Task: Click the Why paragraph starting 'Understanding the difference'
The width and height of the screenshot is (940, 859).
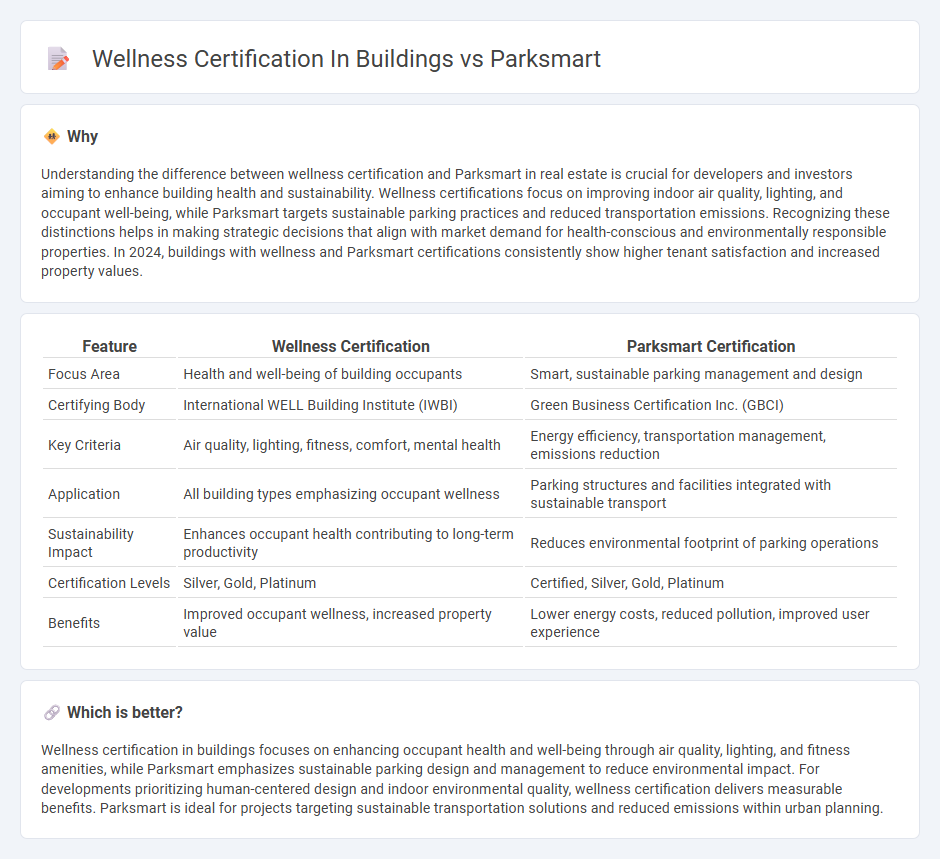Action: tap(465, 222)
